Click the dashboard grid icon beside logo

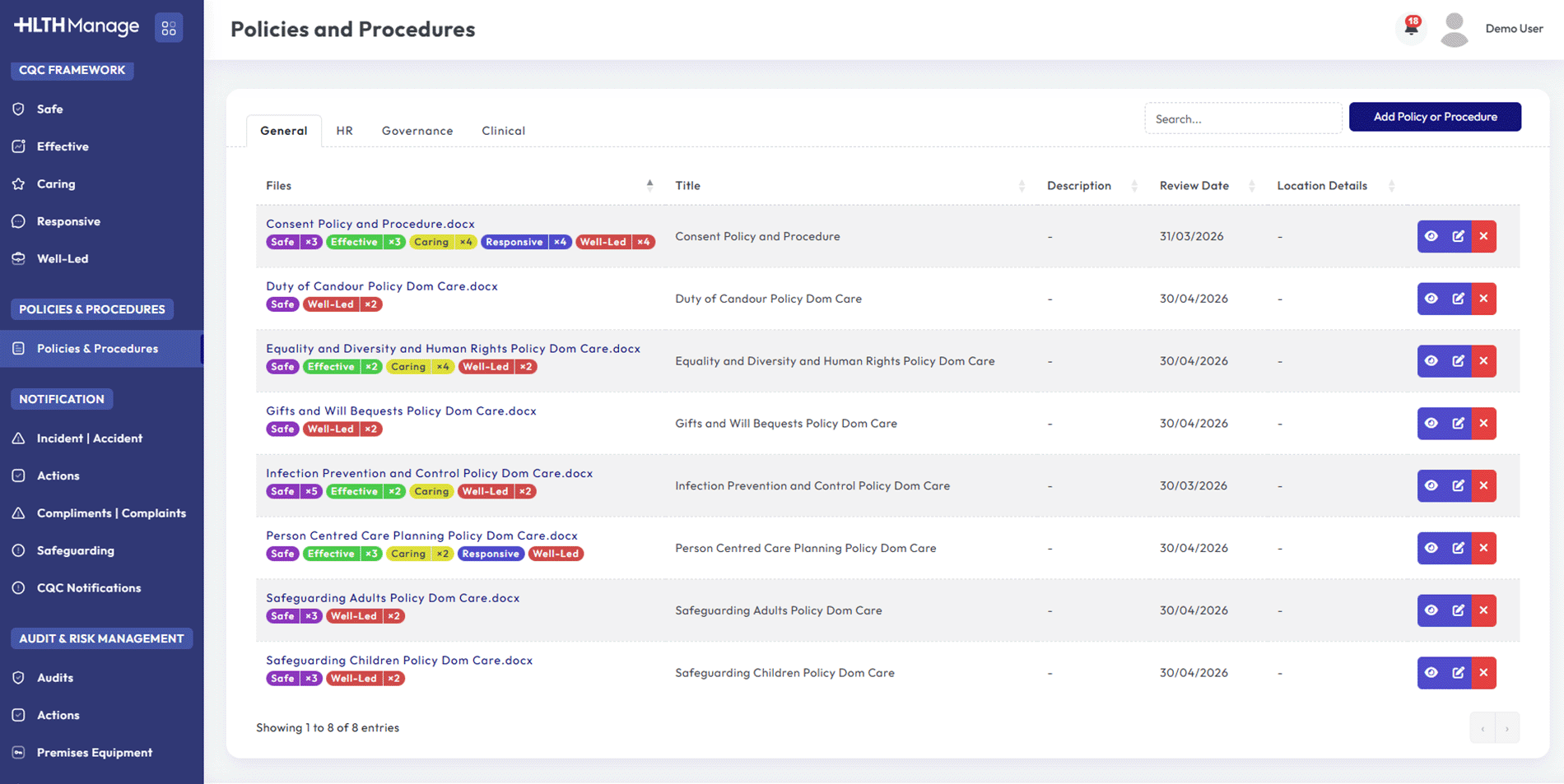(169, 28)
